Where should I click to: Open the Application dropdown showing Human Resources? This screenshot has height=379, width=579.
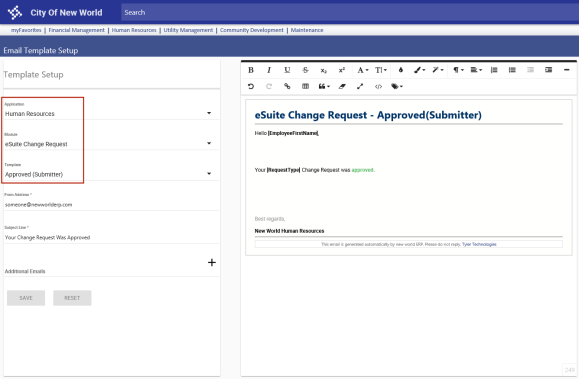[x=111, y=113]
